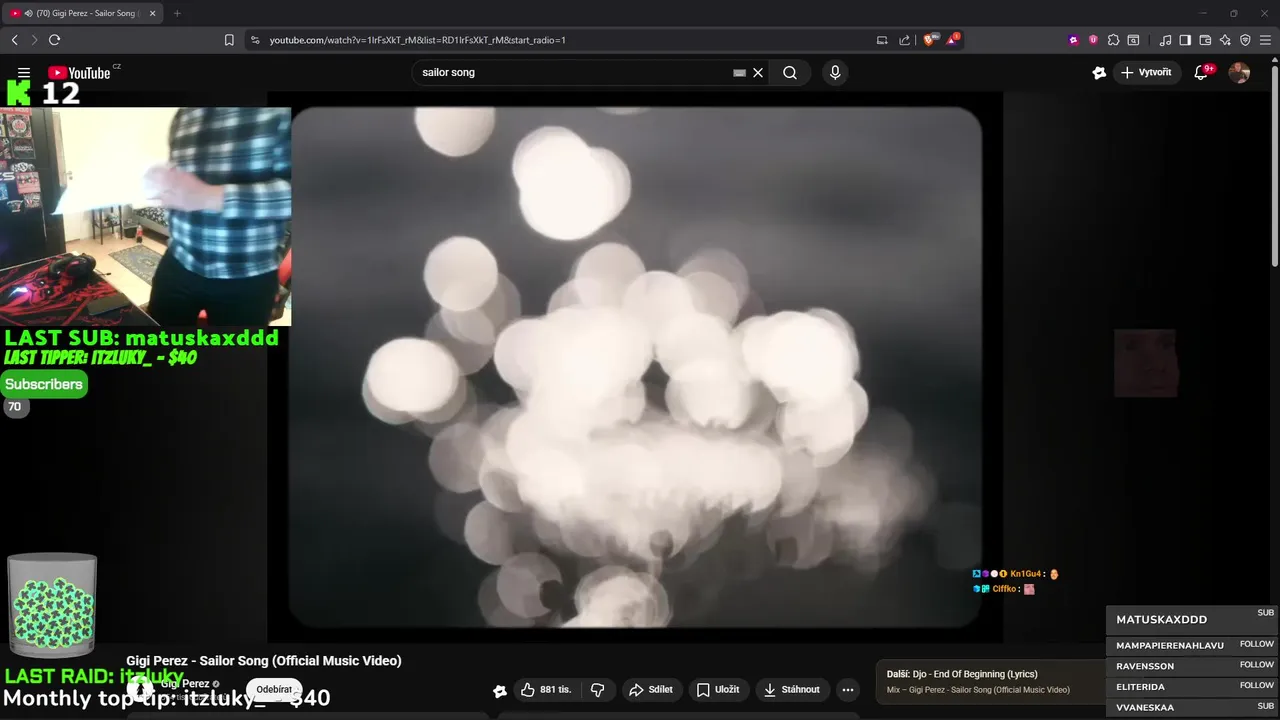Open Brave Shields lion icon
Screen dimensions: 1280x720
[931, 40]
